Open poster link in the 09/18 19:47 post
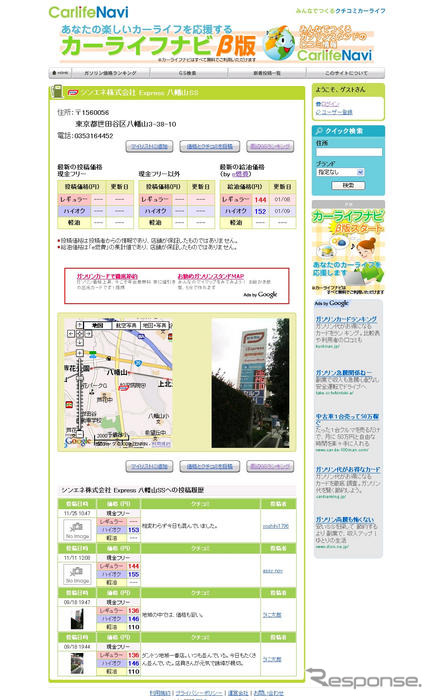433x700 pixels. click(272, 615)
